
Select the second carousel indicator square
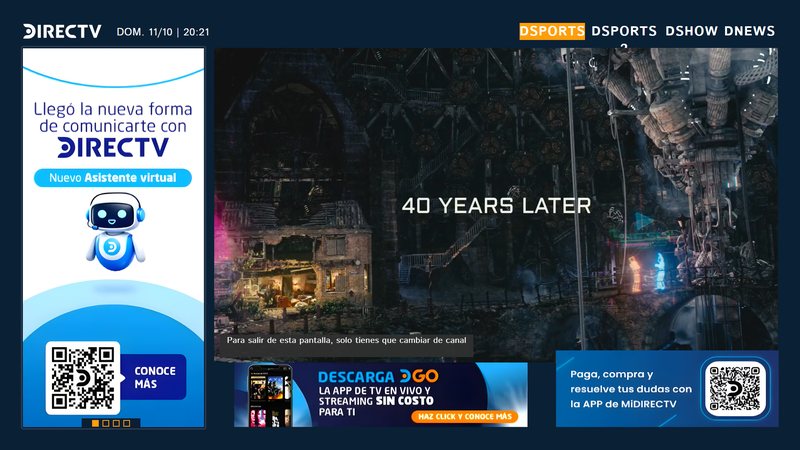coord(106,423)
